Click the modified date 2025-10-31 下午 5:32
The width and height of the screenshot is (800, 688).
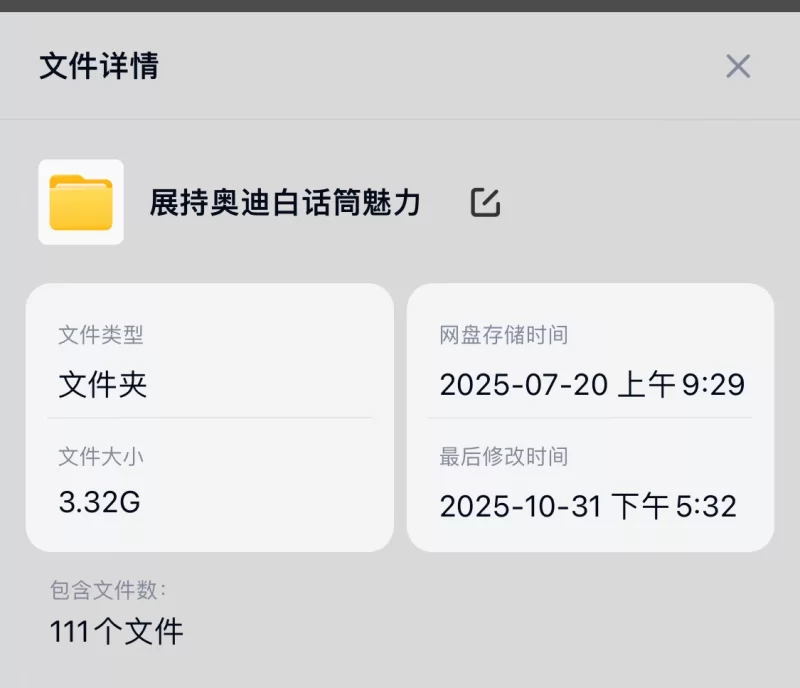tap(592, 505)
